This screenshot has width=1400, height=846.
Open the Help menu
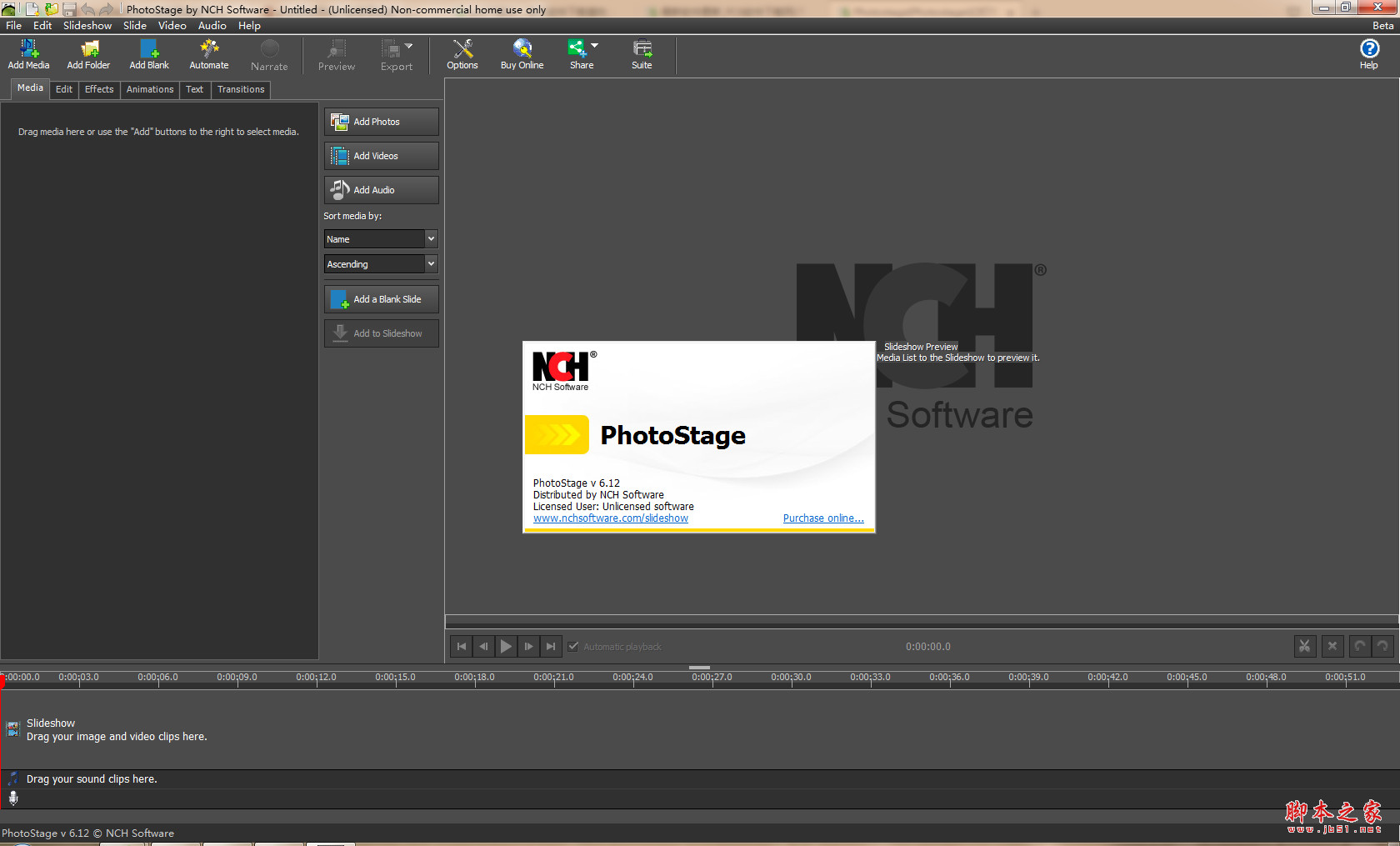pos(249,26)
